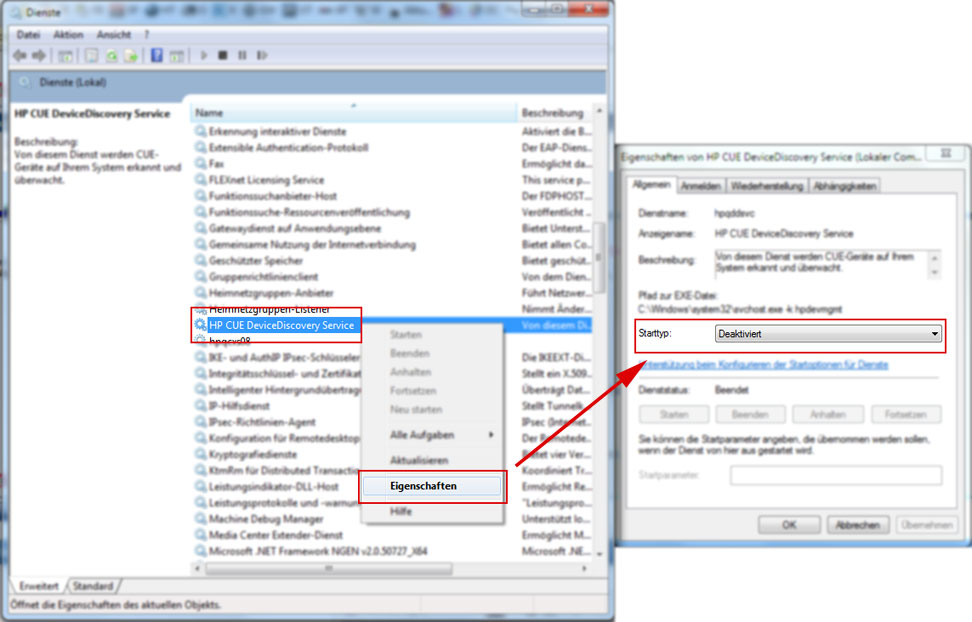972x622 pixels.
Task: Choose Eigenschaften in the context menu
Action: click(x=432, y=486)
